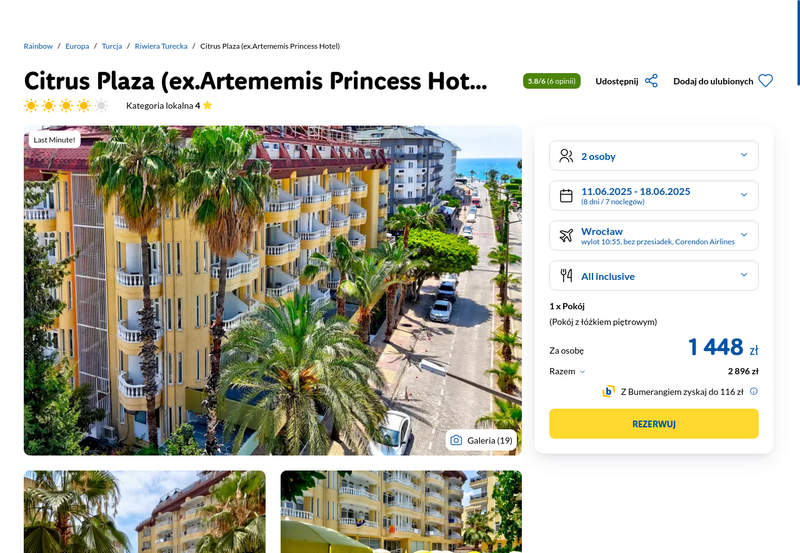Click the persons icon in guests field
This screenshot has width=800, height=553.
[566, 156]
